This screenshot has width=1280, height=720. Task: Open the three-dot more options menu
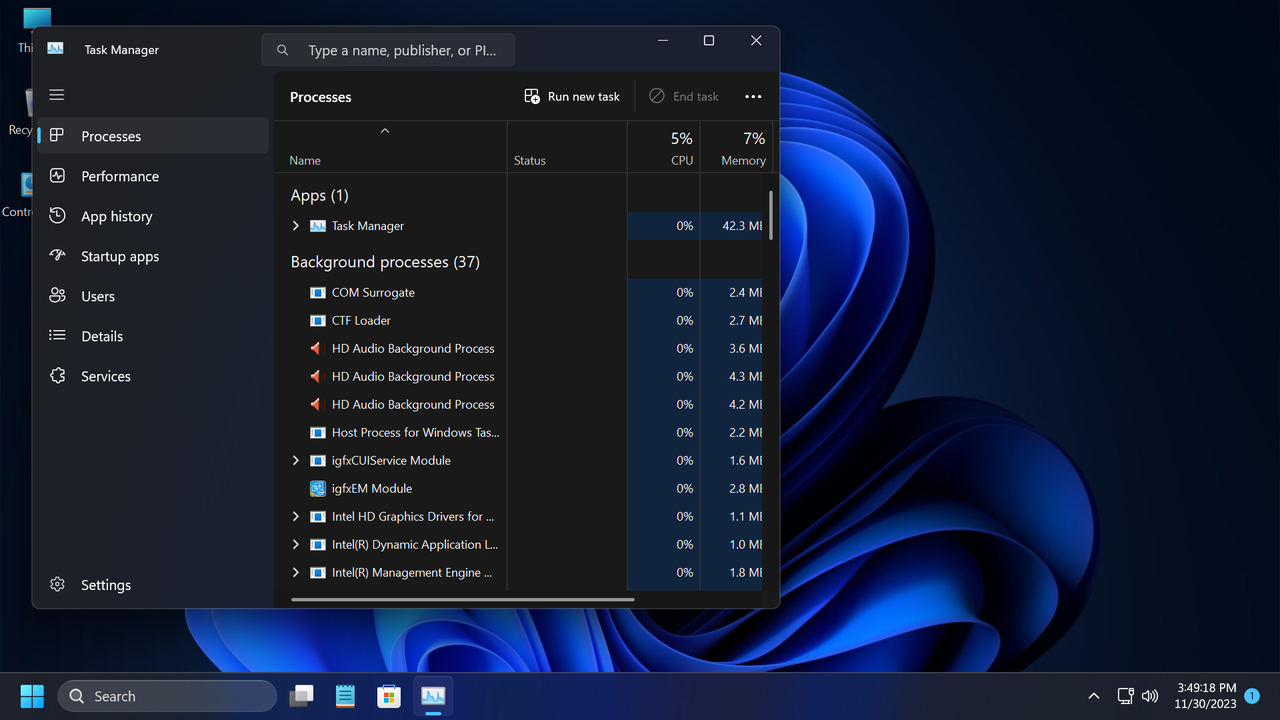[753, 97]
